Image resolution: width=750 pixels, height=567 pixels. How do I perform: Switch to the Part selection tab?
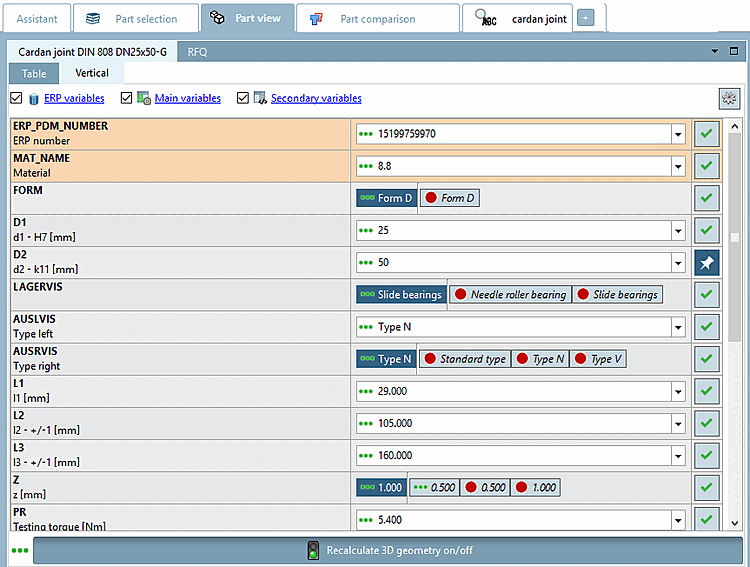pos(135,19)
